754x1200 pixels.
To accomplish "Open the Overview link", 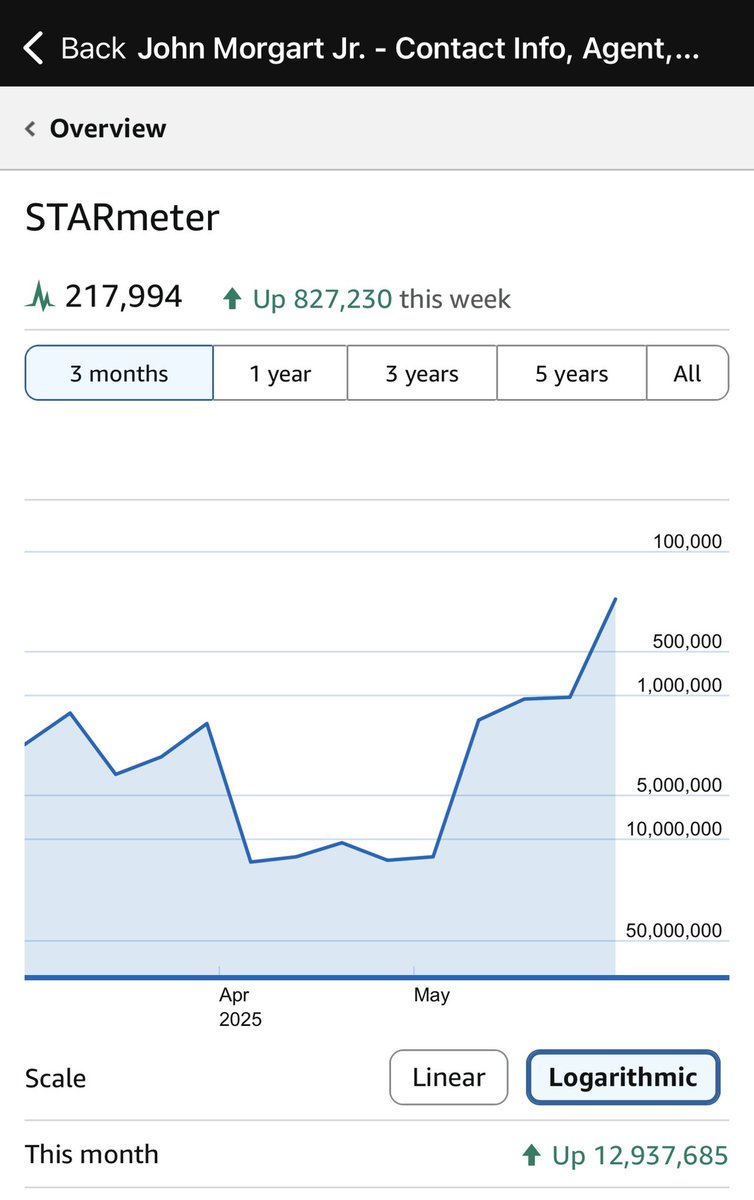I will click(108, 128).
